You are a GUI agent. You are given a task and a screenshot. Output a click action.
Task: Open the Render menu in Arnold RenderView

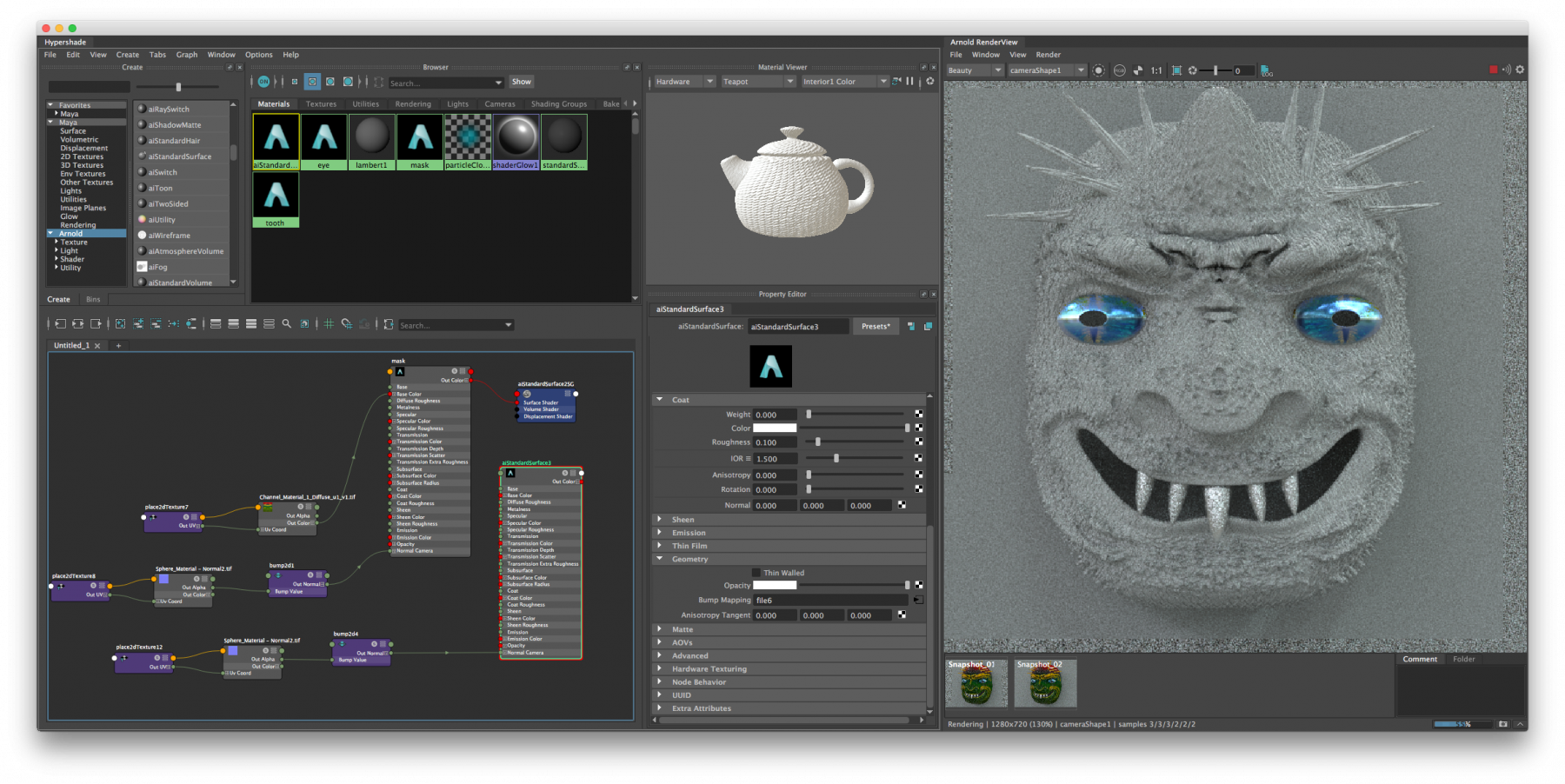click(x=1048, y=55)
